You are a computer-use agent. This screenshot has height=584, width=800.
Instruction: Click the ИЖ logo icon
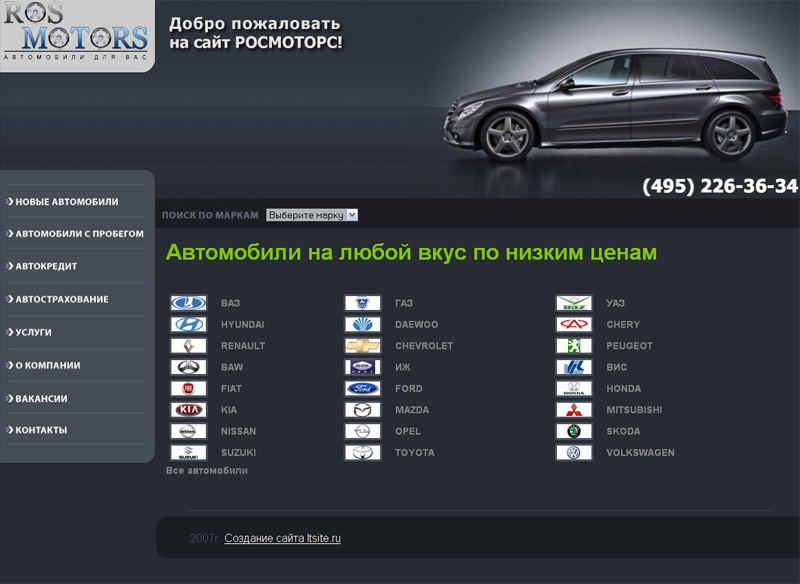[x=363, y=367]
